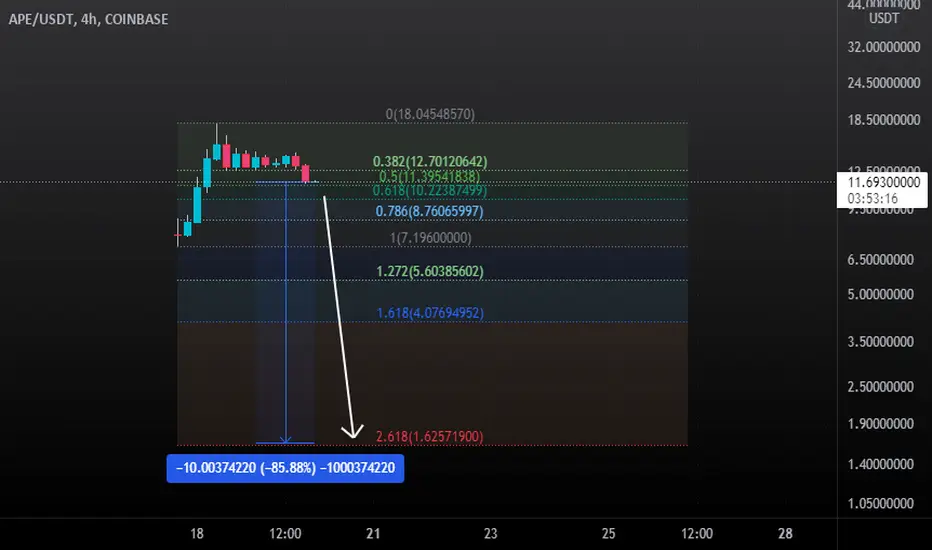Click date 21 on the time axis
The image size is (932, 550).
373,533
